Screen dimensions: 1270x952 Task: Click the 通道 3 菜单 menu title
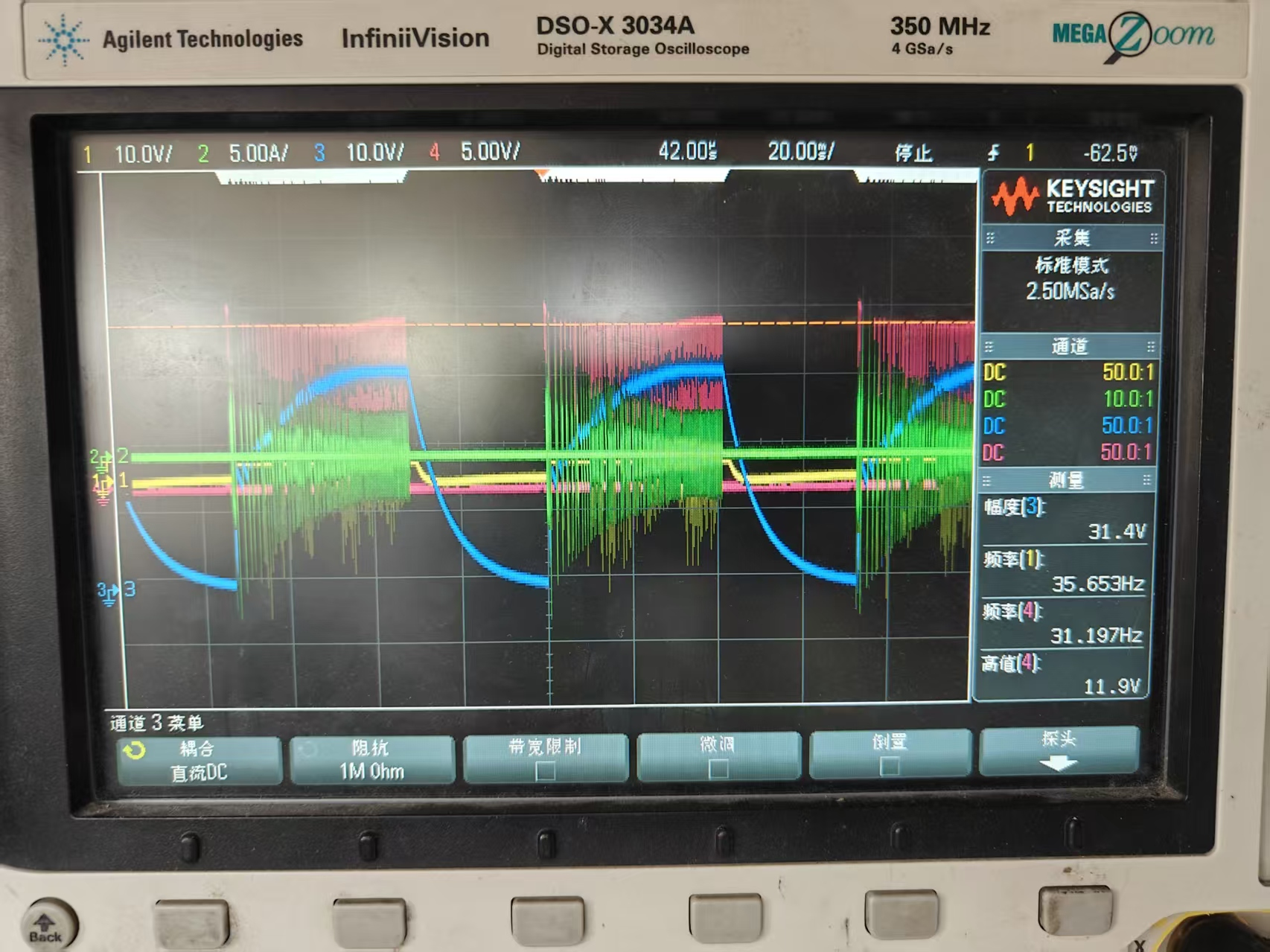pos(156,723)
